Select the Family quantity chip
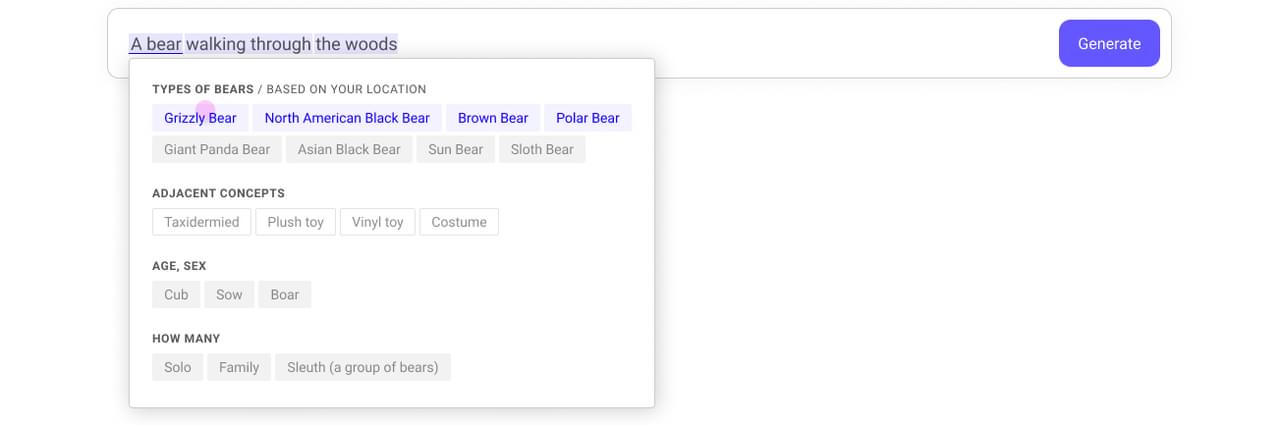 point(239,367)
